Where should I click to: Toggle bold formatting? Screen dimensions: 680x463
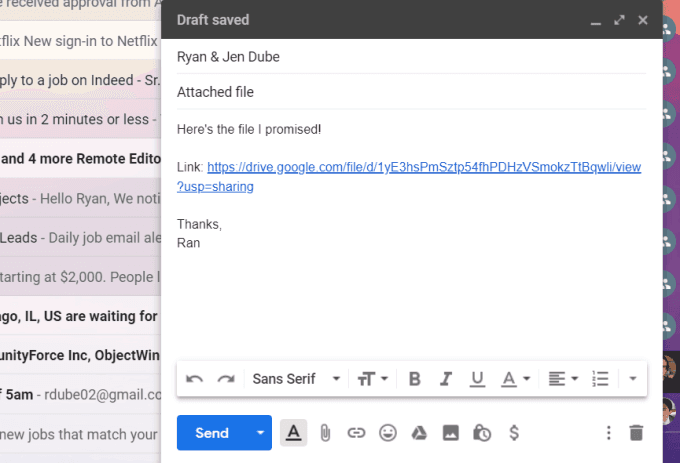415,379
